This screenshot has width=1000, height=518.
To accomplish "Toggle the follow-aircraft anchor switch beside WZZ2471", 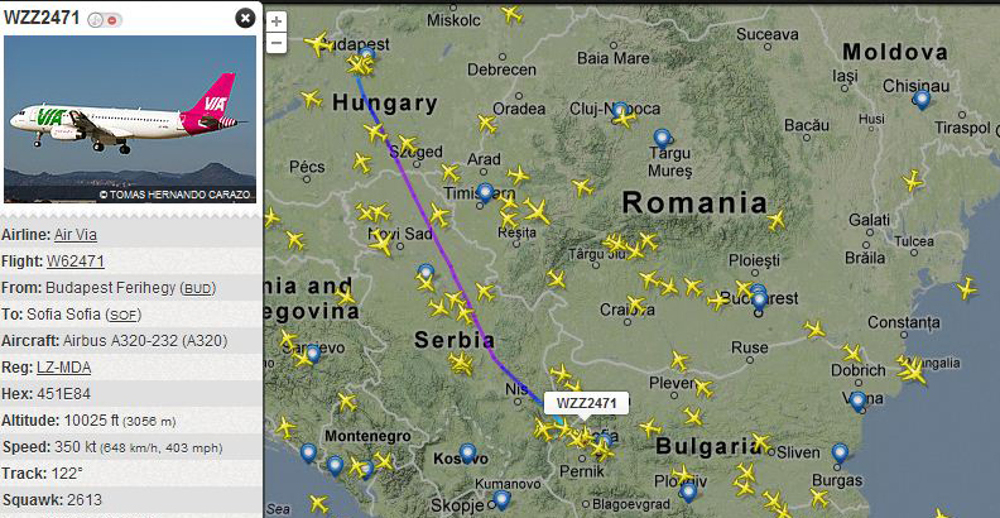I will 95,20.
